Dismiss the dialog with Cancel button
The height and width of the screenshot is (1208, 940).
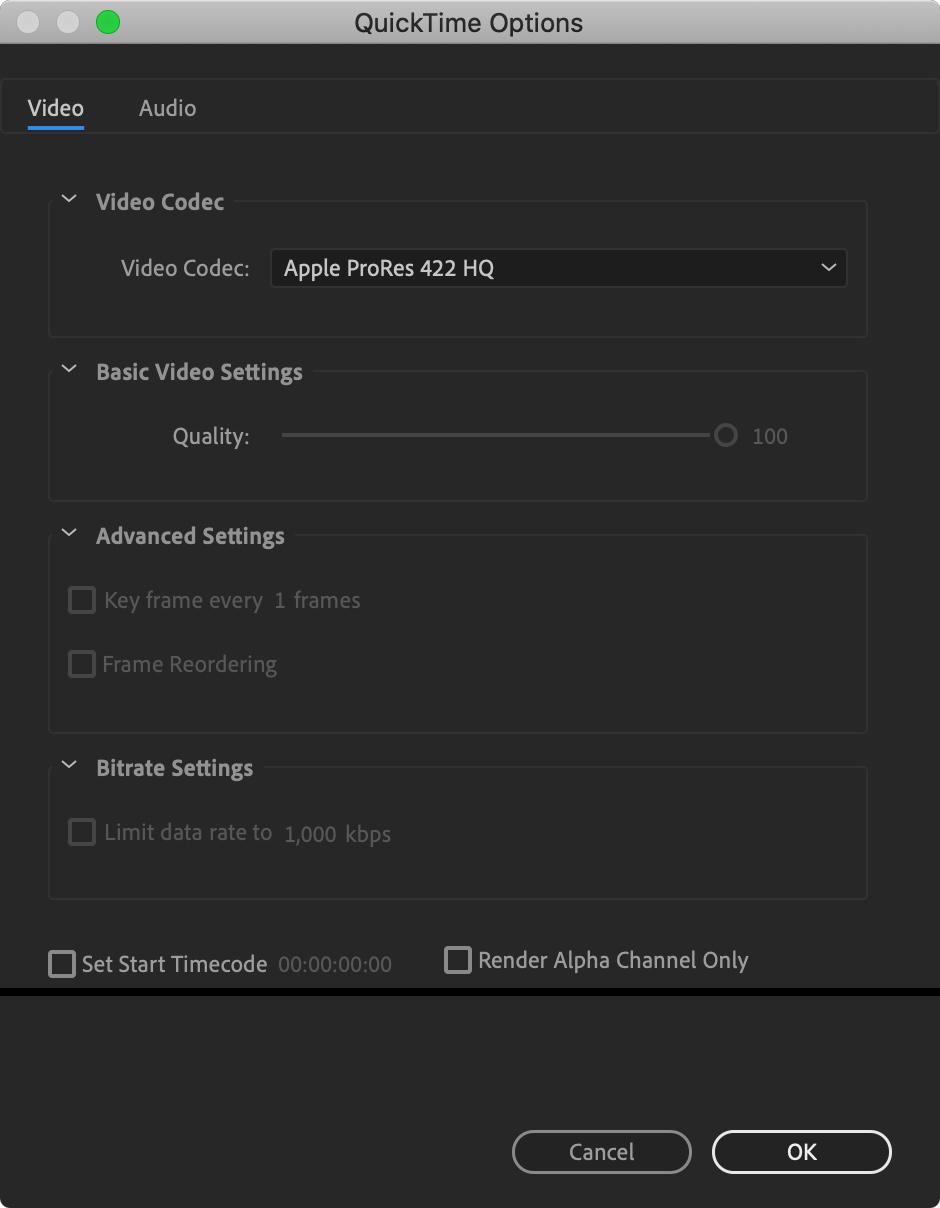pos(601,1152)
